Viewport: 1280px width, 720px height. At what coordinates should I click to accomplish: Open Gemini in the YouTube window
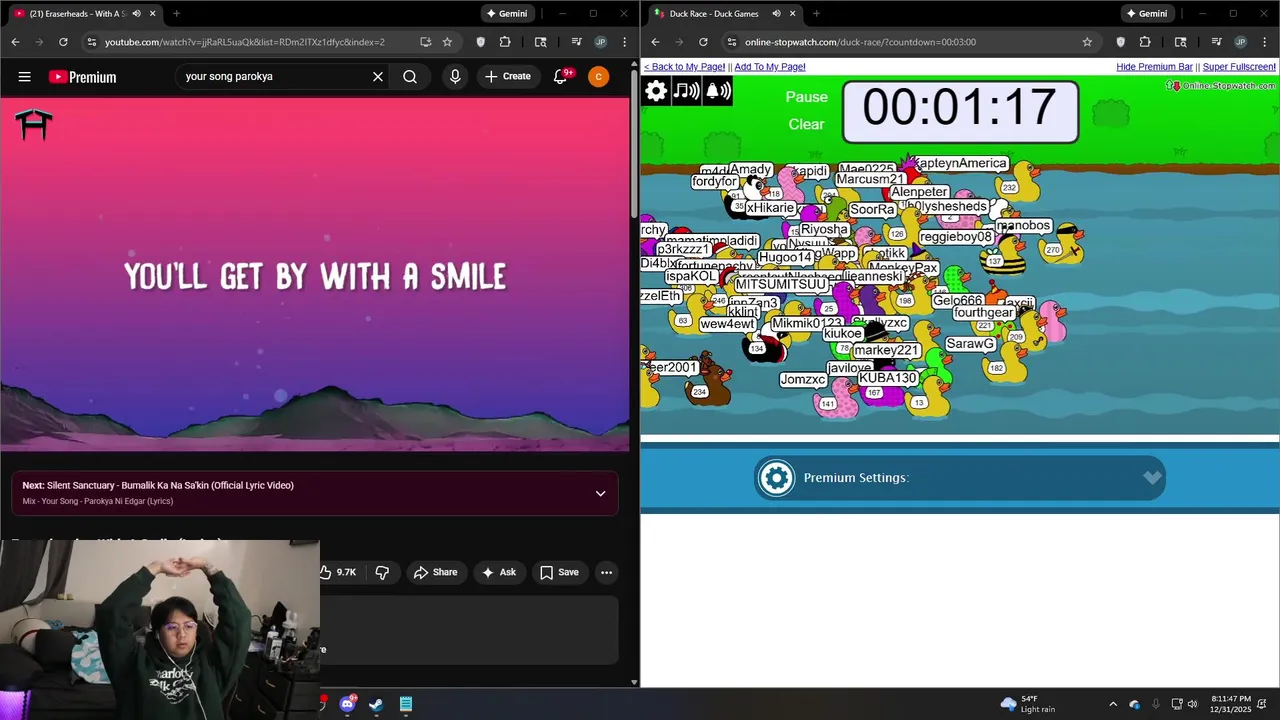[x=507, y=14]
